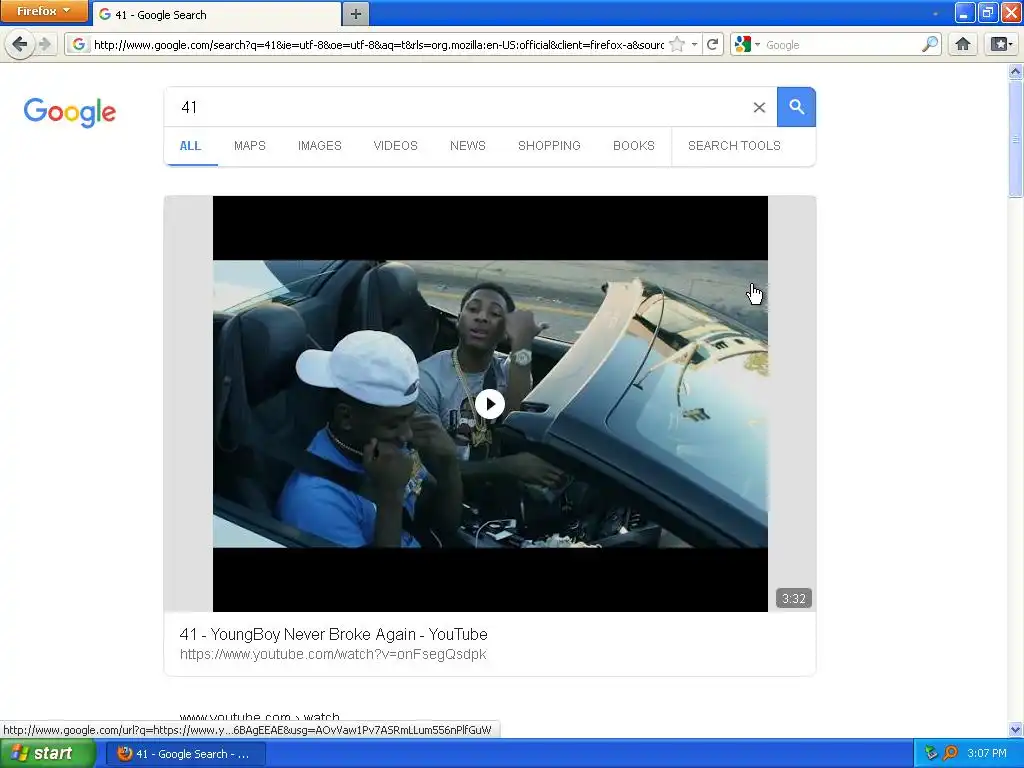
Task: Select the ALL results tab
Action: pos(190,146)
